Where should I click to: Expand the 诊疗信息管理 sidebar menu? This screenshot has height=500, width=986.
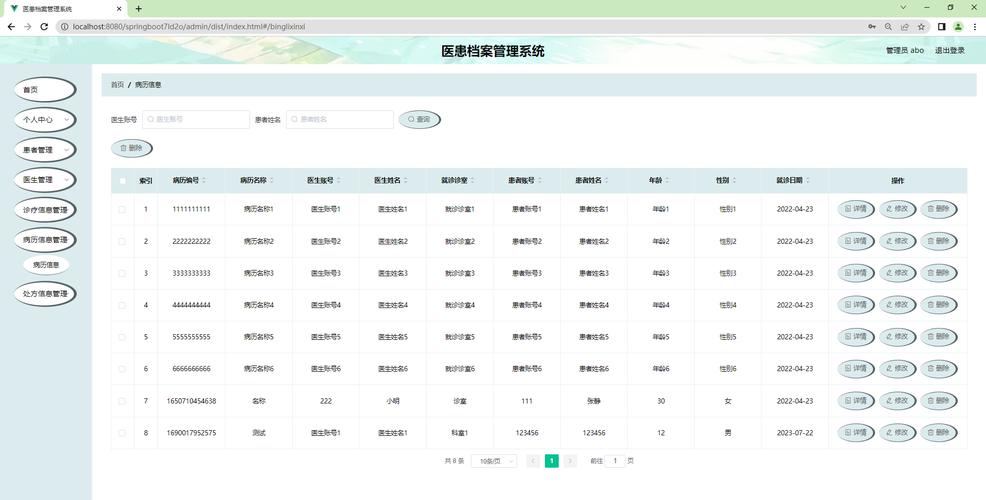point(45,209)
